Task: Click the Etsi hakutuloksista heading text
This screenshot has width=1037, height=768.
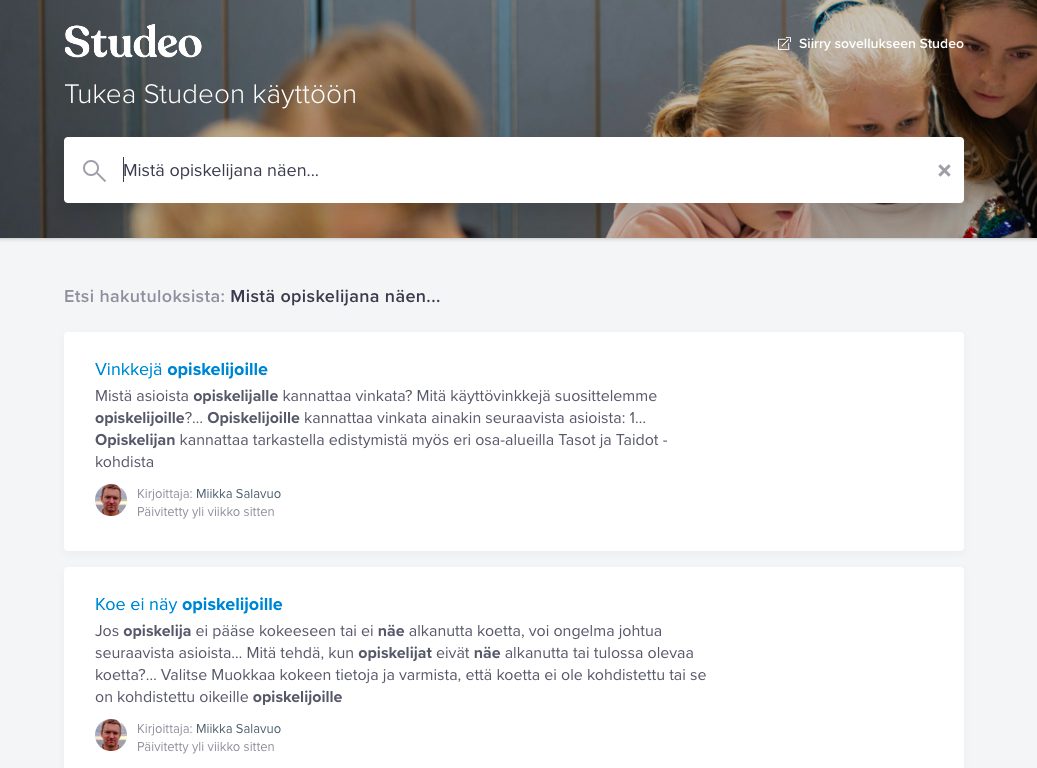Action: coord(252,296)
